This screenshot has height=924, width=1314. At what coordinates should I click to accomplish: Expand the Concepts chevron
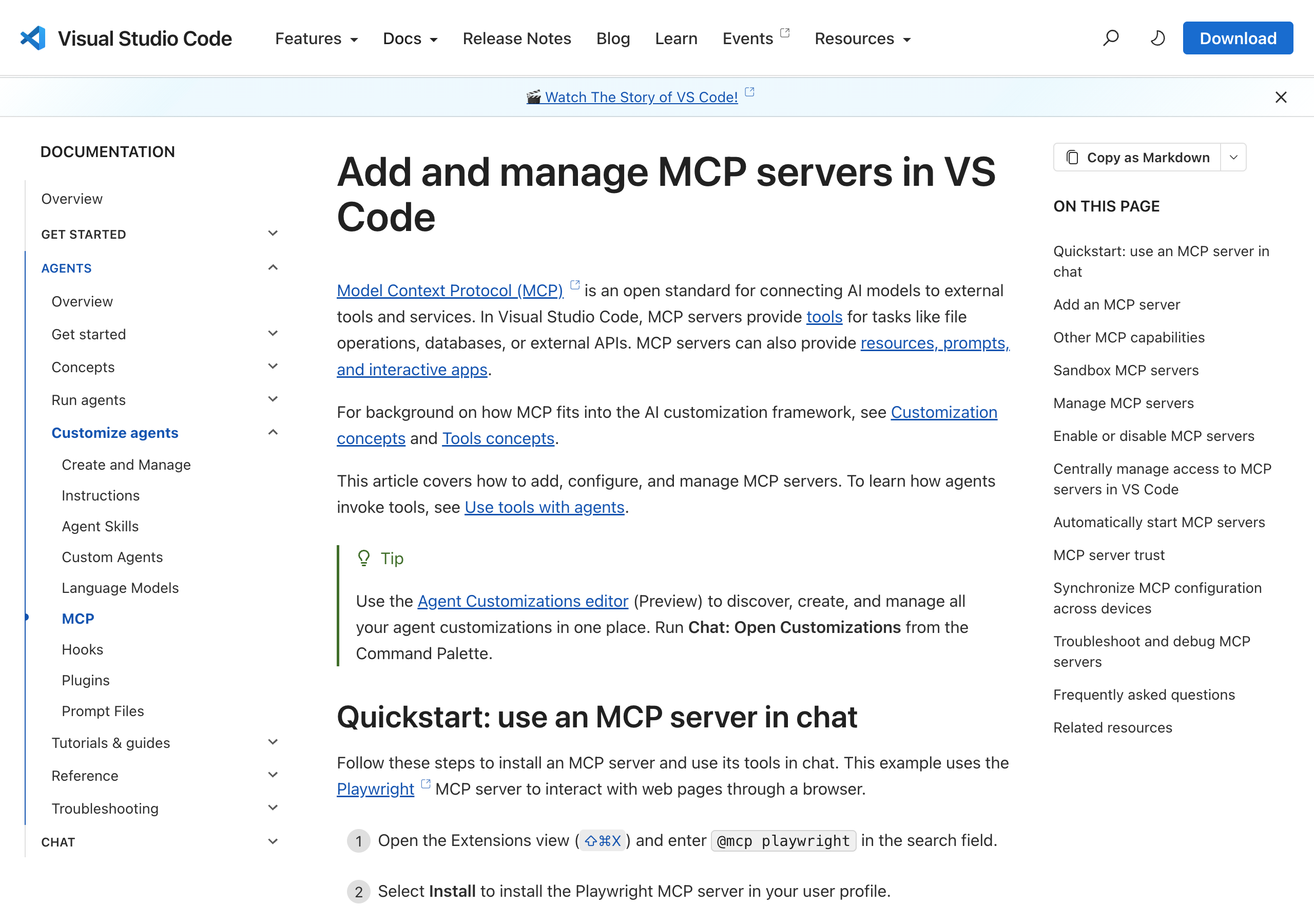click(273, 367)
